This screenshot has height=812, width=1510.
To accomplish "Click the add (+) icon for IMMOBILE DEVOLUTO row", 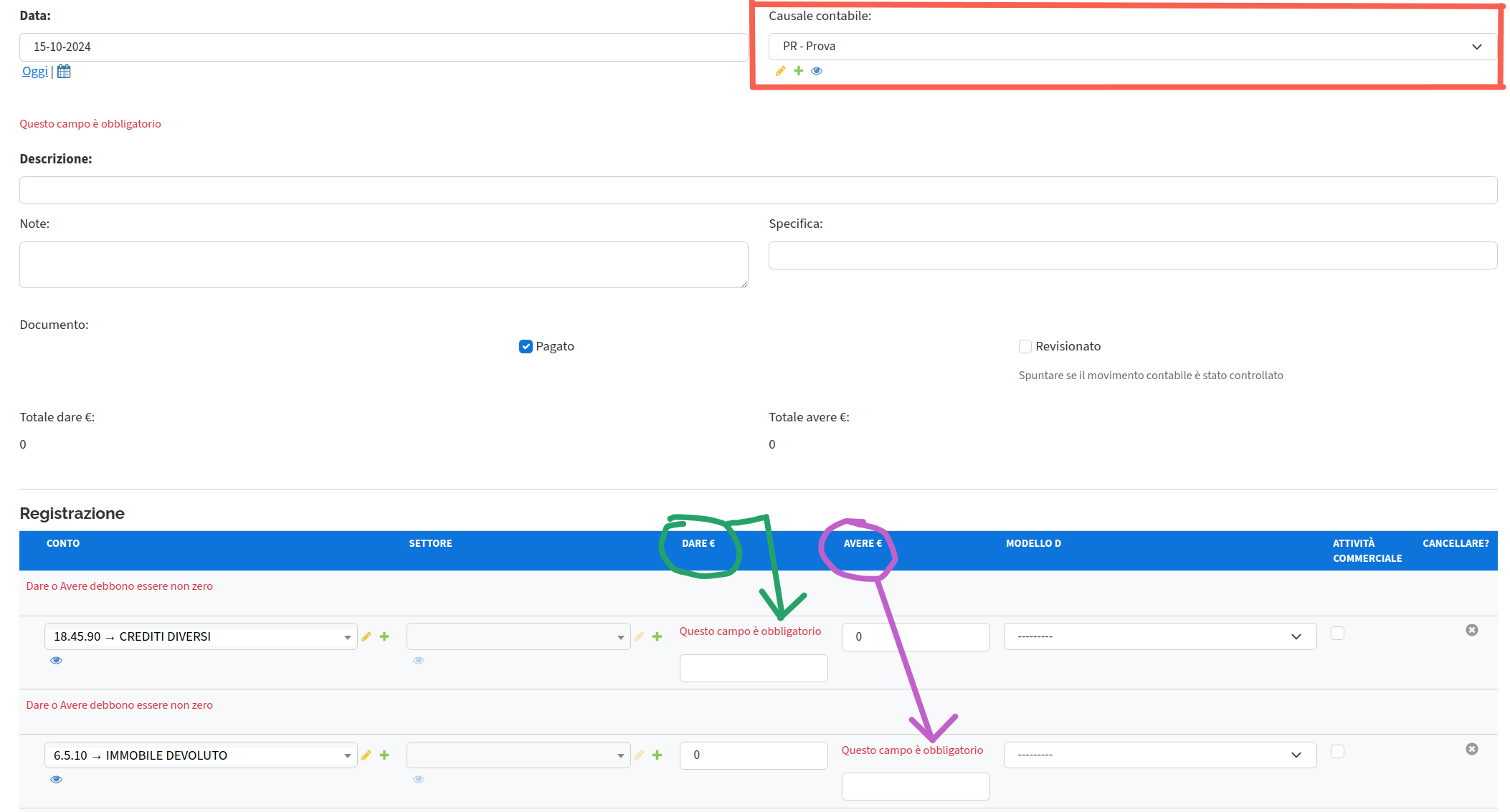I will click(384, 753).
